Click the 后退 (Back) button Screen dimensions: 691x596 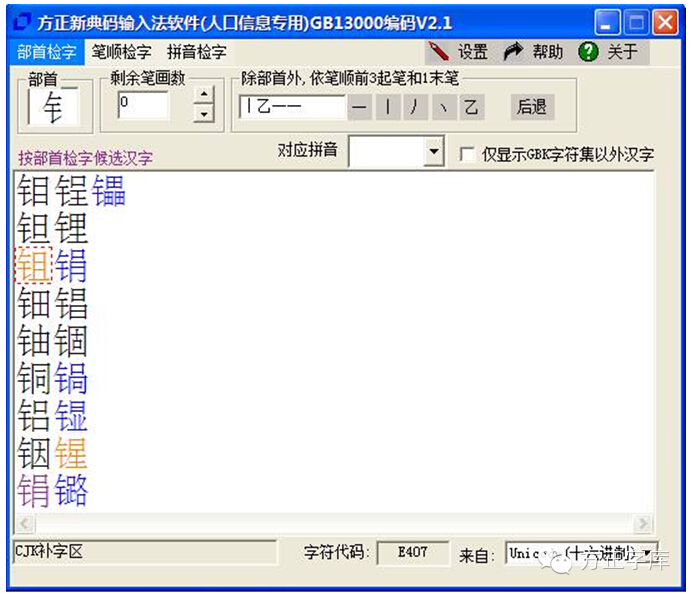(x=531, y=107)
